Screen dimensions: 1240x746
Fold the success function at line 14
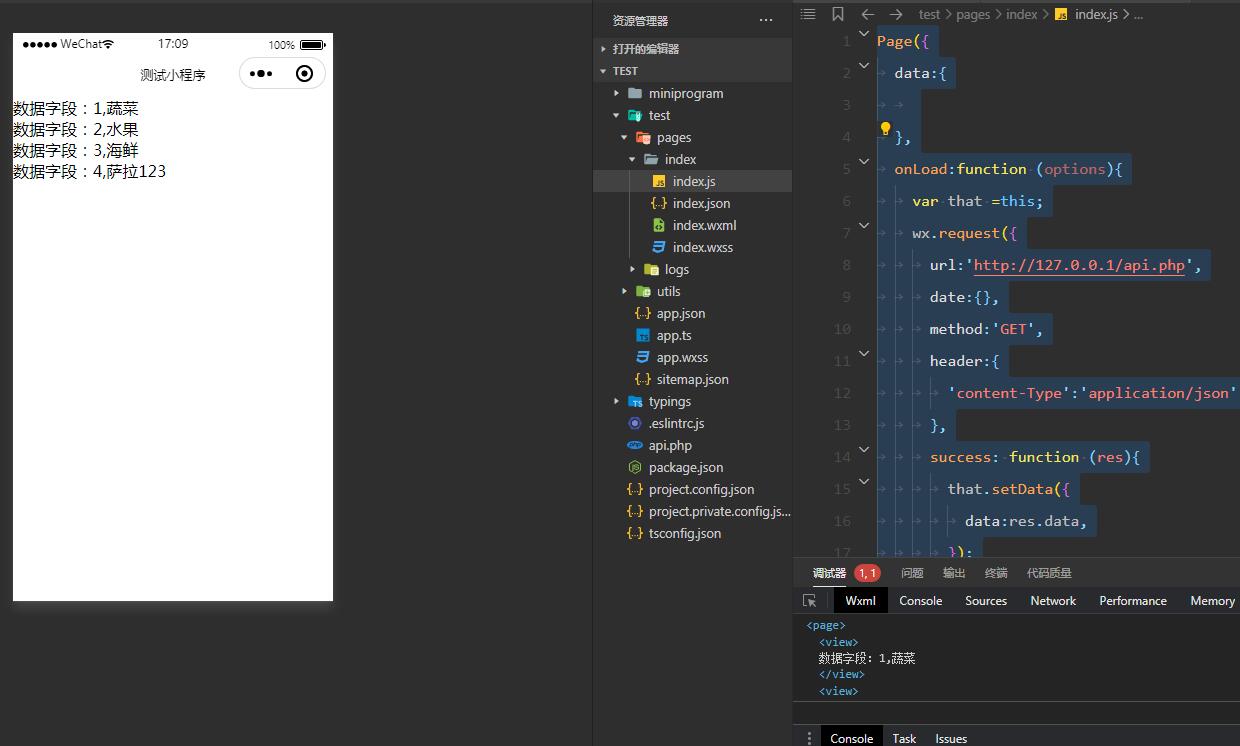pyautogui.click(x=864, y=450)
